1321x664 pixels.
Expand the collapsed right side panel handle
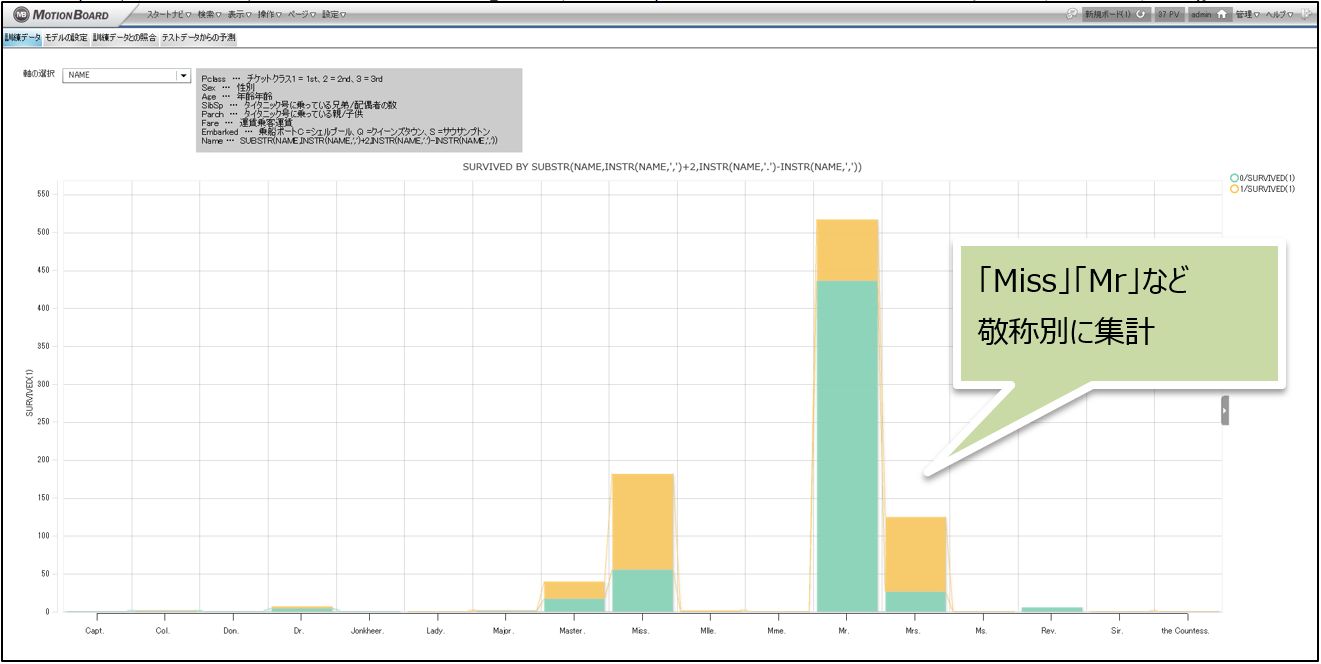coord(1225,410)
